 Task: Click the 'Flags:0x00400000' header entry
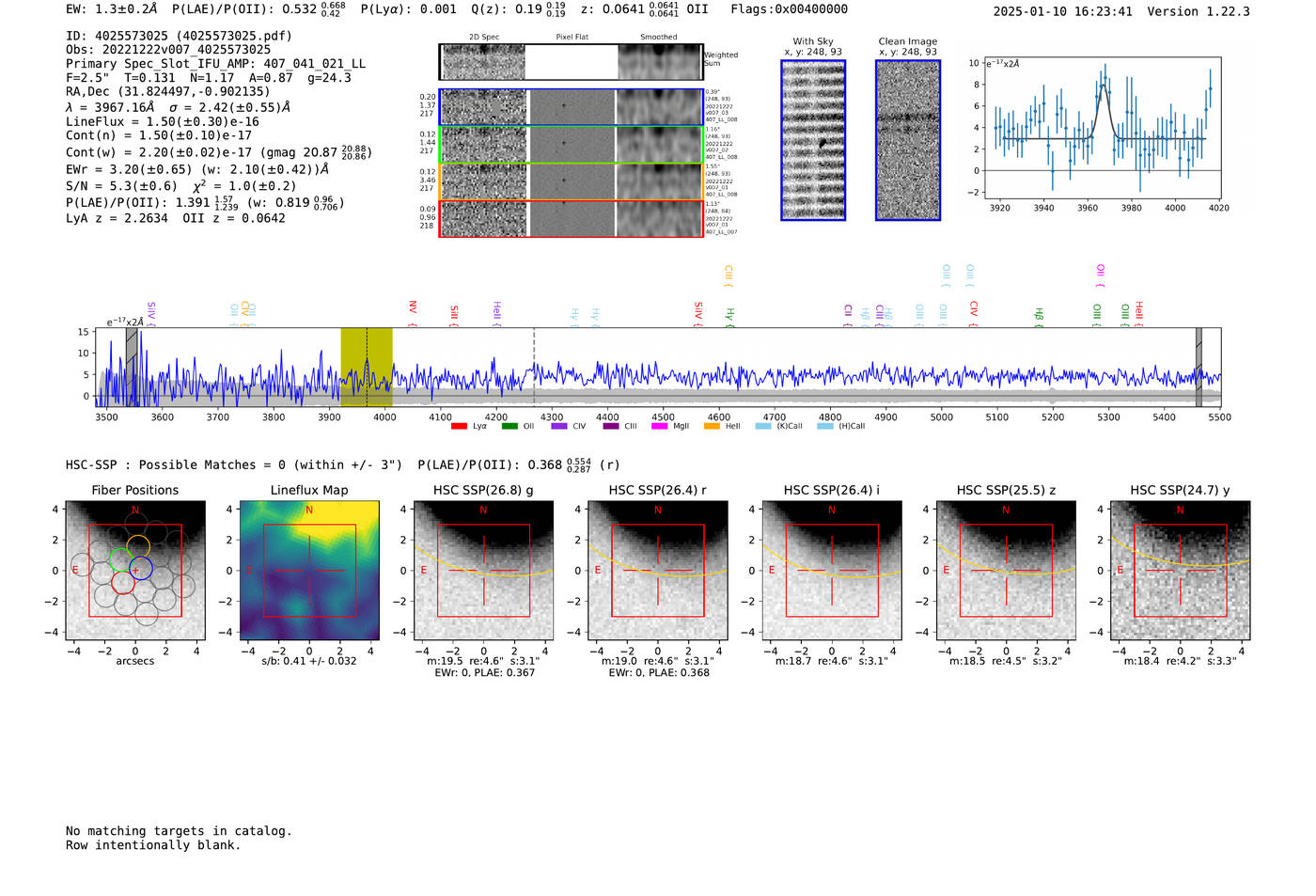pyautogui.click(x=789, y=9)
